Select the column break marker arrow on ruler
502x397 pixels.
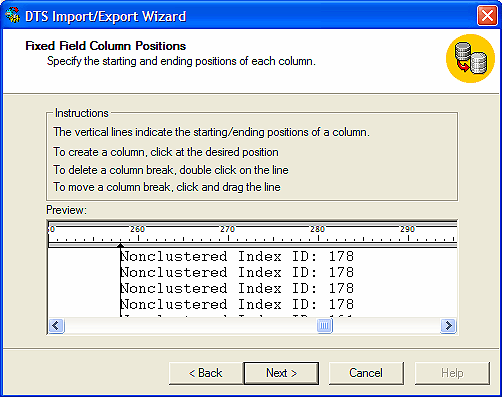(120, 246)
